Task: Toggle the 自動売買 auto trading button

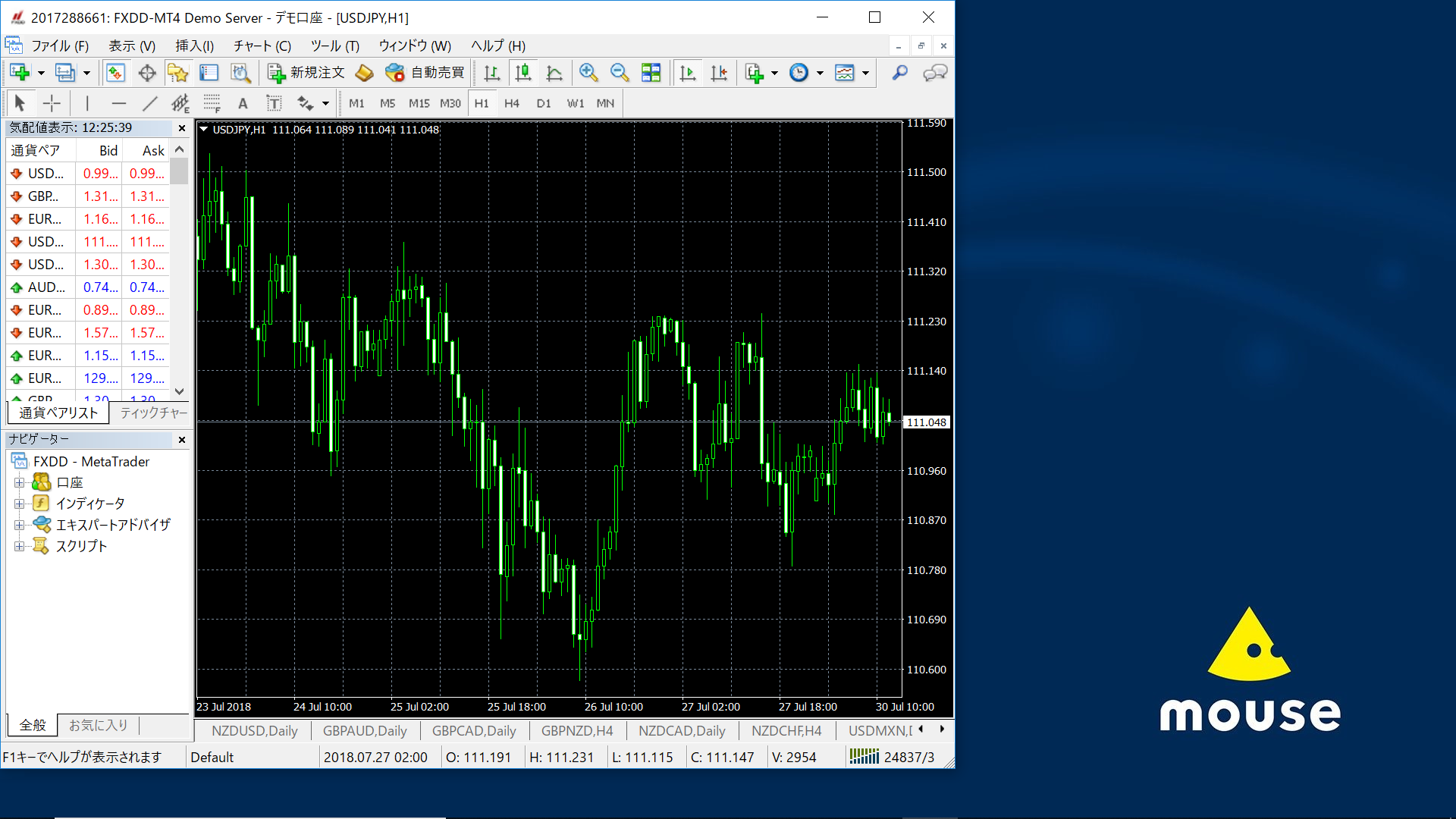Action: coord(425,73)
